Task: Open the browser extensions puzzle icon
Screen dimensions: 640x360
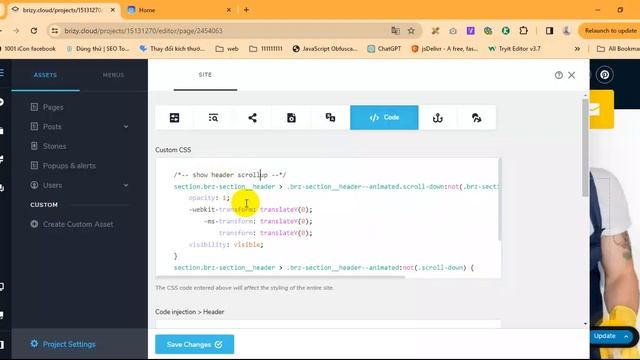Action: [523, 31]
